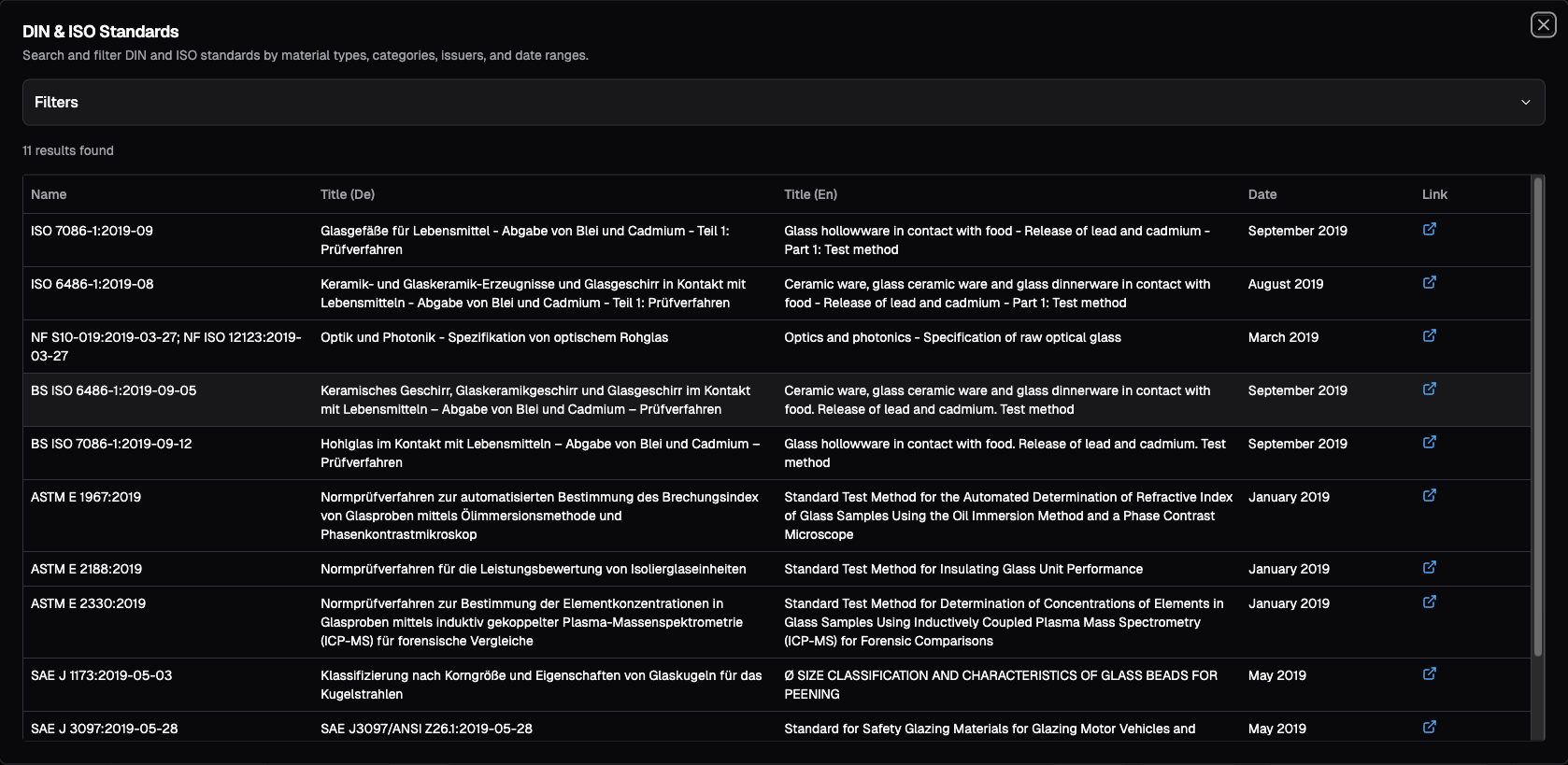Viewport: 1568px width, 765px height.
Task: Open external link for SAE J 1173 row
Action: tap(1429, 673)
